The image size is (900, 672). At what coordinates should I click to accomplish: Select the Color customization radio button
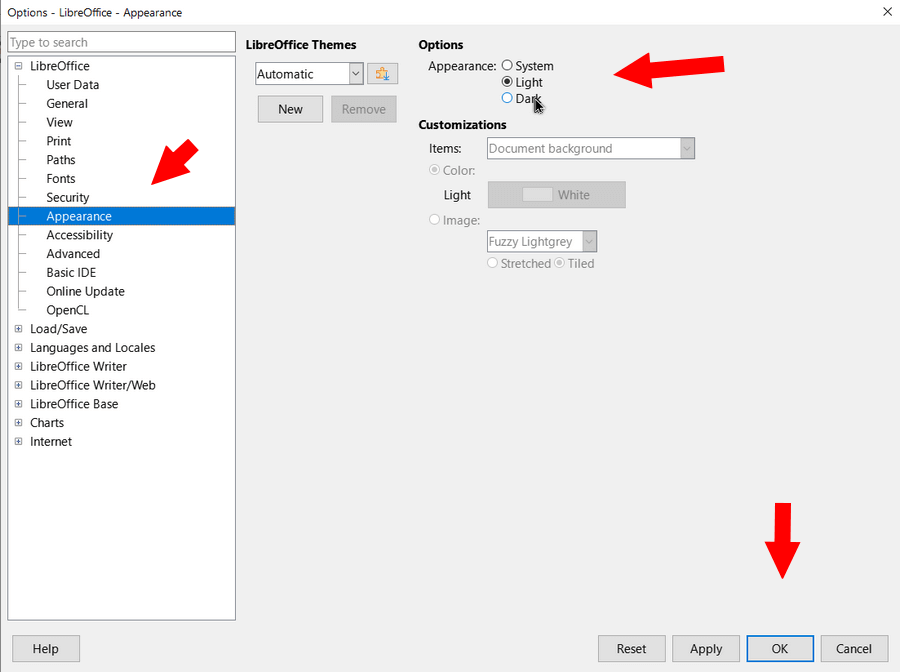(x=435, y=170)
